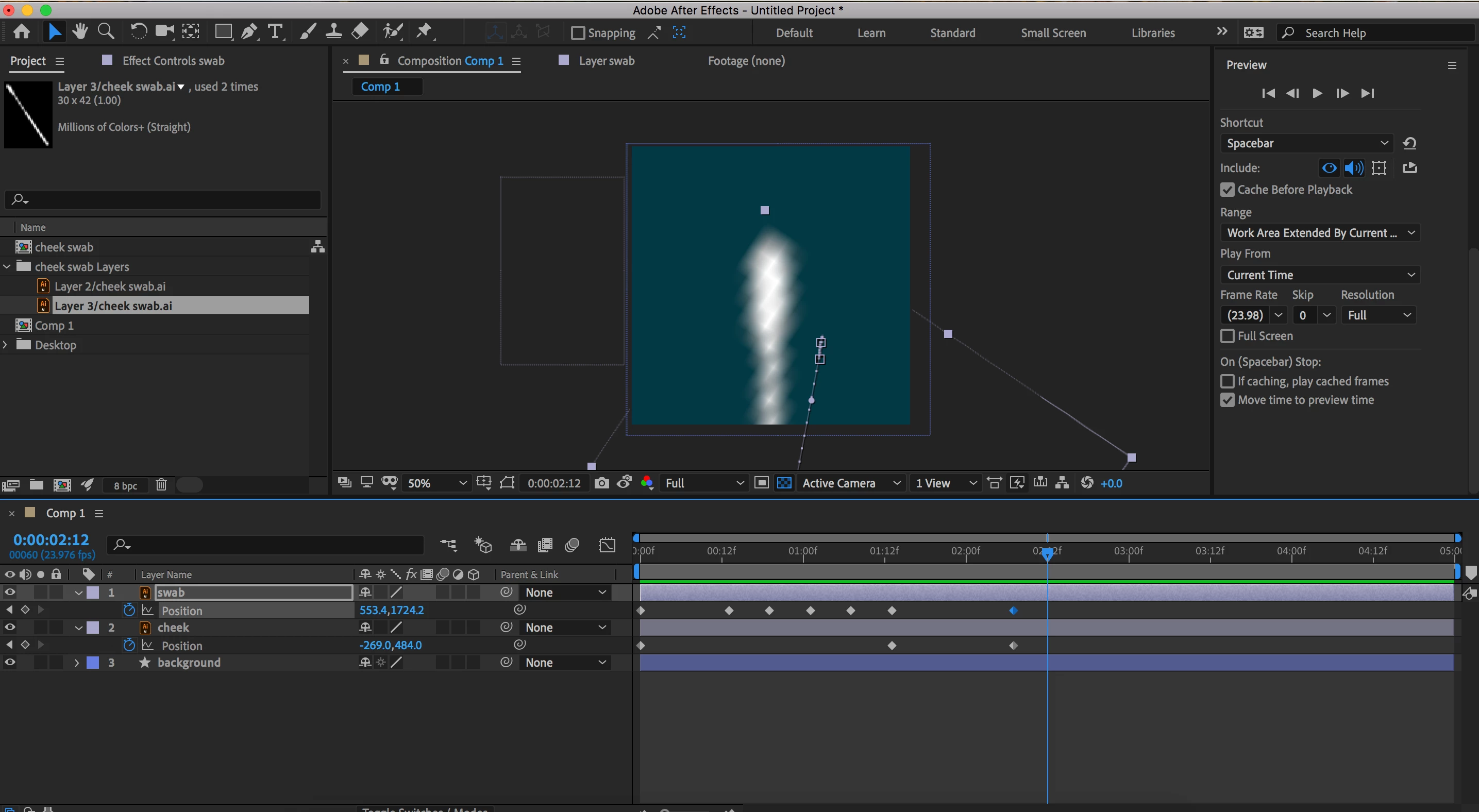Switch to the Effect Controls swab tab
The image size is (1479, 812).
173,61
